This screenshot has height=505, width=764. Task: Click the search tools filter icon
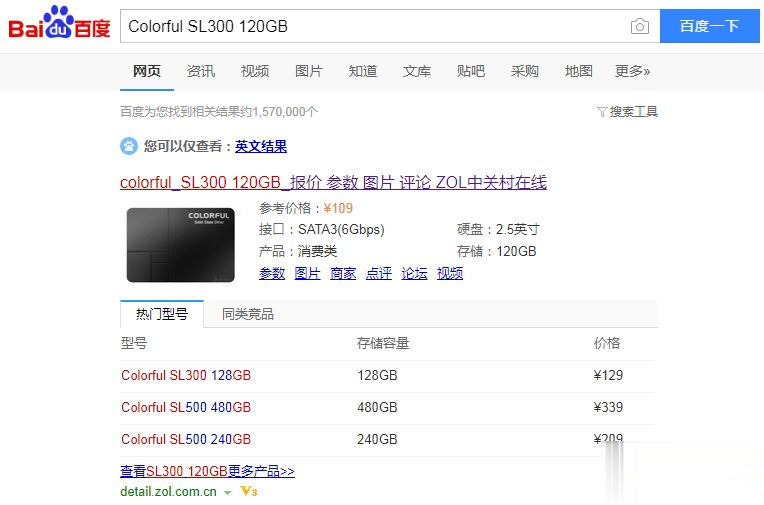coord(602,112)
